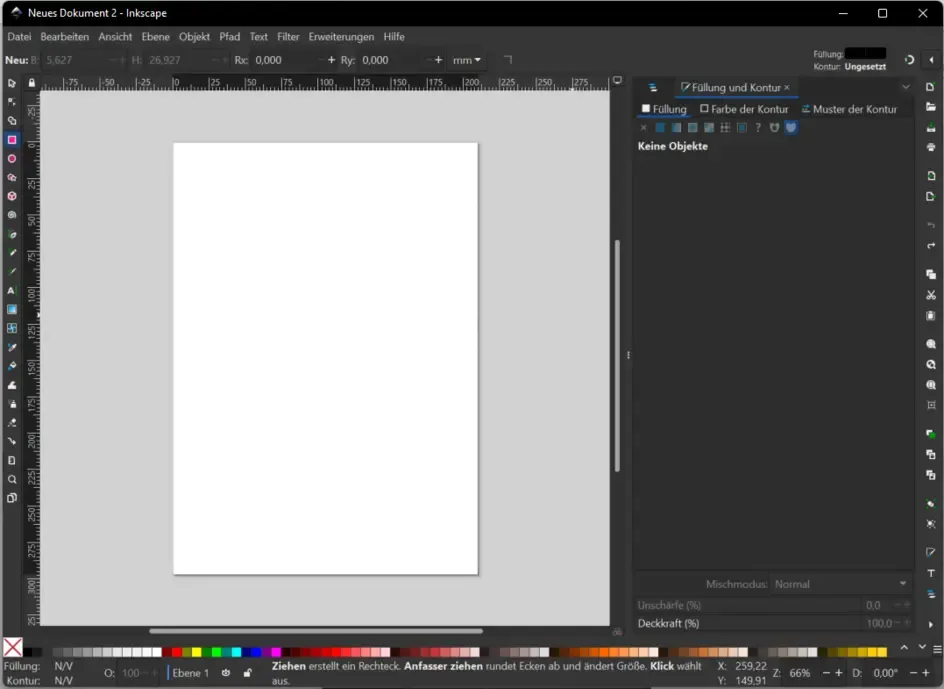Image resolution: width=944 pixels, height=689 pixels.
Task: Open the mm unit dropdown
Action: [466, 59]
